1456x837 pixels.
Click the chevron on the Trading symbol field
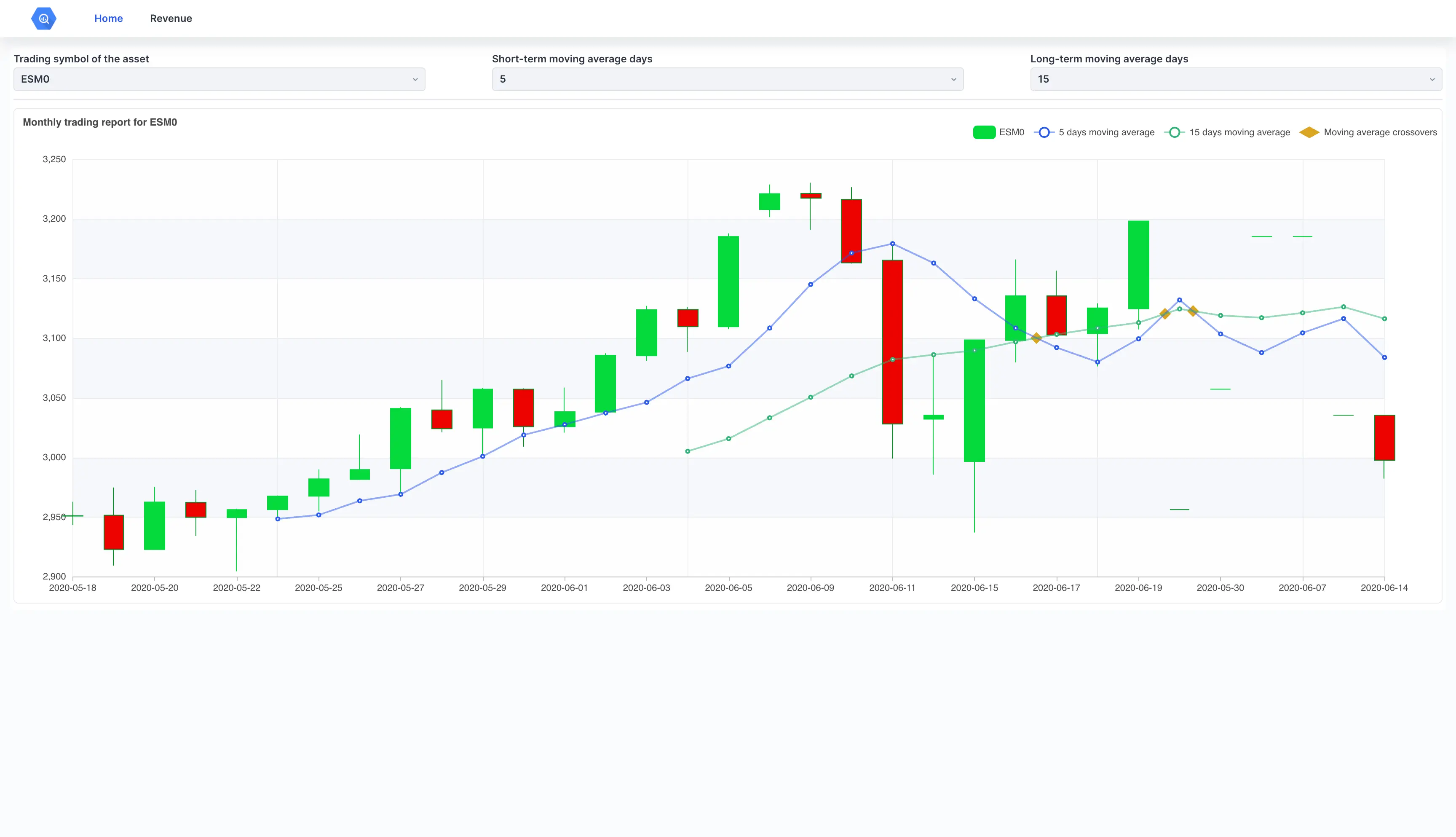415,79
